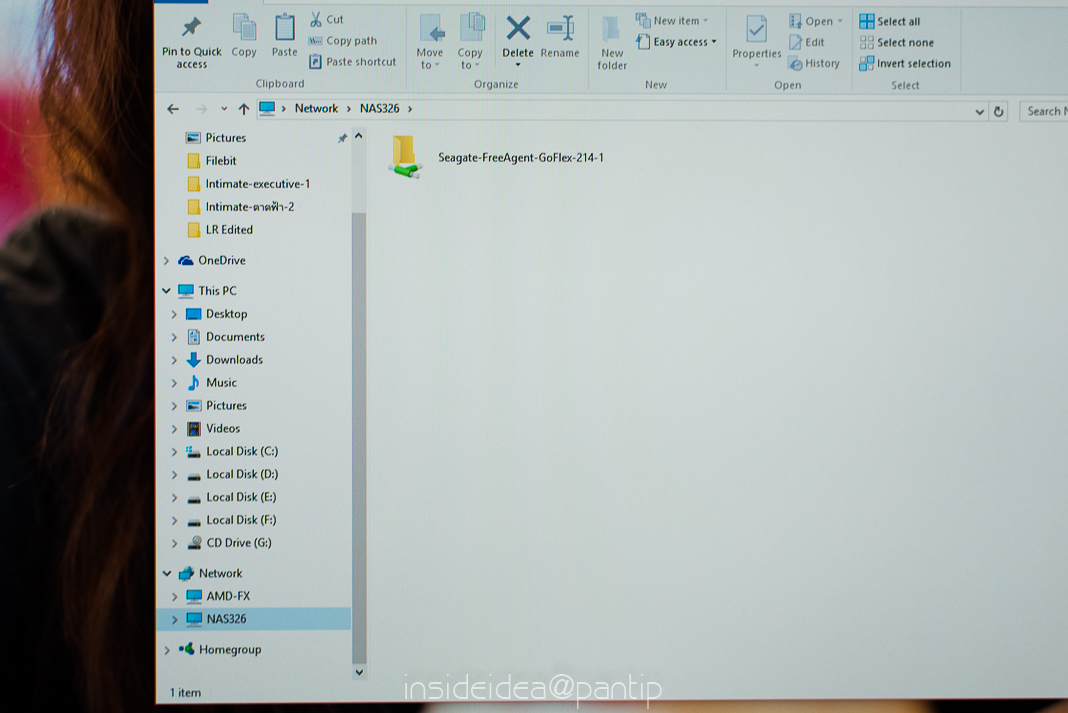Expand the AMD-FX network computer
The width and height of the screenshot is (1068, 713).
pyautogui.click(x=174, y=597)
